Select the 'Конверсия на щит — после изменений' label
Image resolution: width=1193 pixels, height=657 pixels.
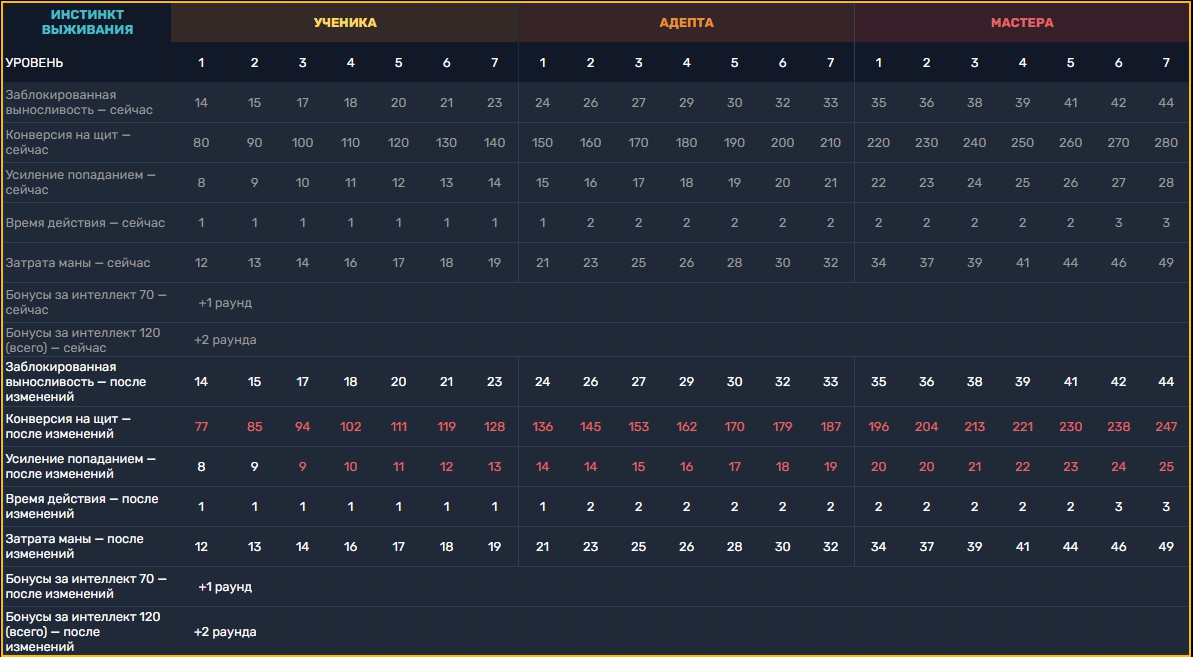click(68, 427)
